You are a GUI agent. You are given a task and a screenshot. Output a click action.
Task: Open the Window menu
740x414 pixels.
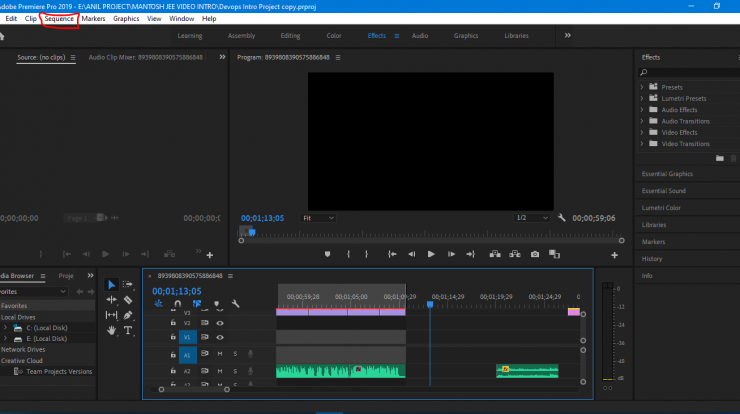pos(181,19)
